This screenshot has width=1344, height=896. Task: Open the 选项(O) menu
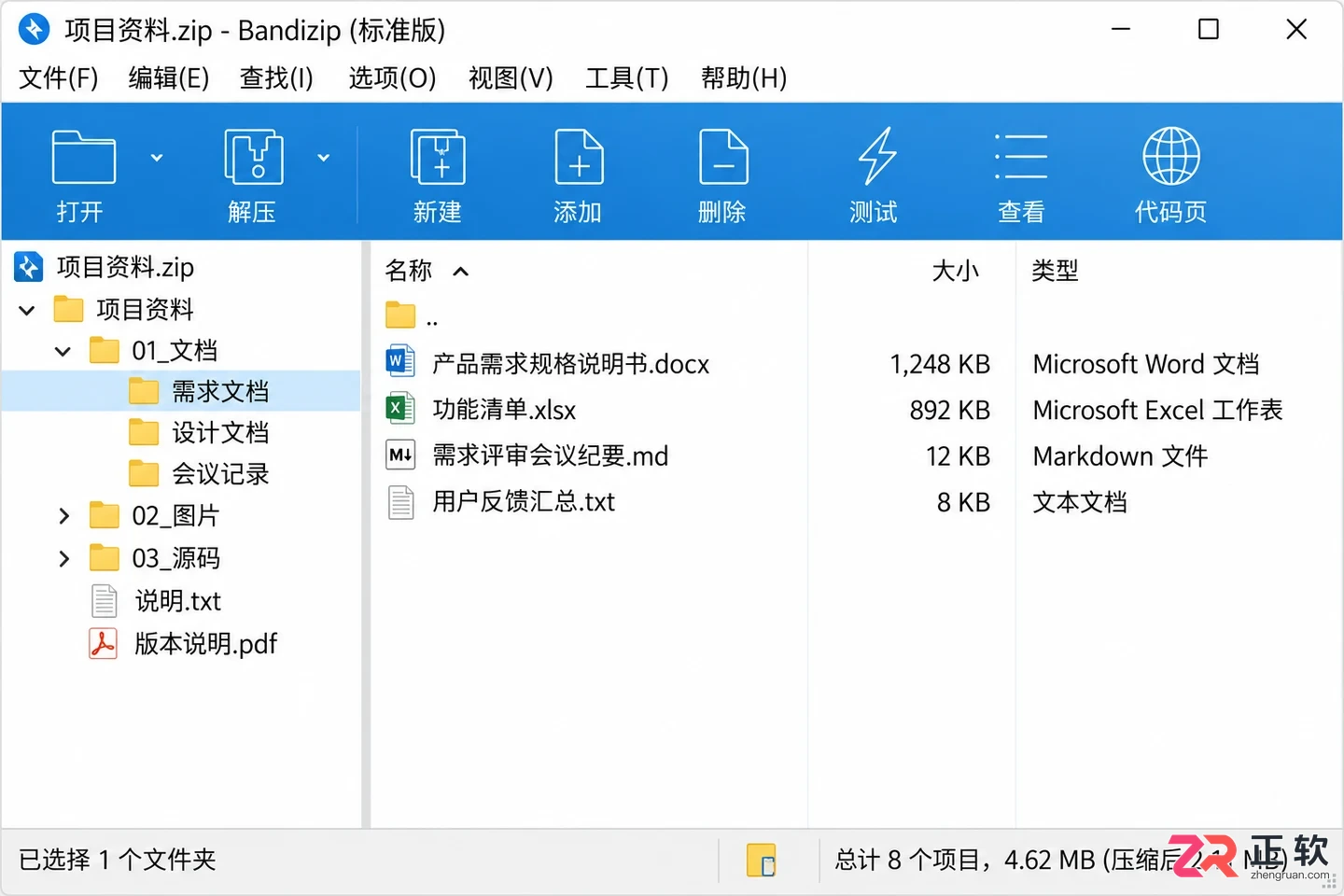tap(392, 77)
